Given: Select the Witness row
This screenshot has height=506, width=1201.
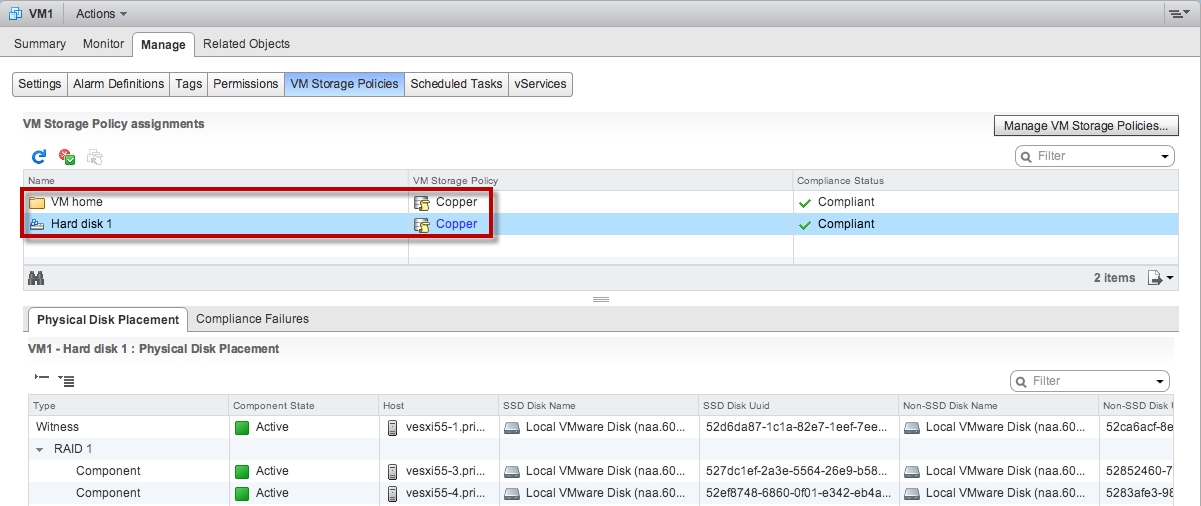Looking at the screenshot, I should click(600, 427).
